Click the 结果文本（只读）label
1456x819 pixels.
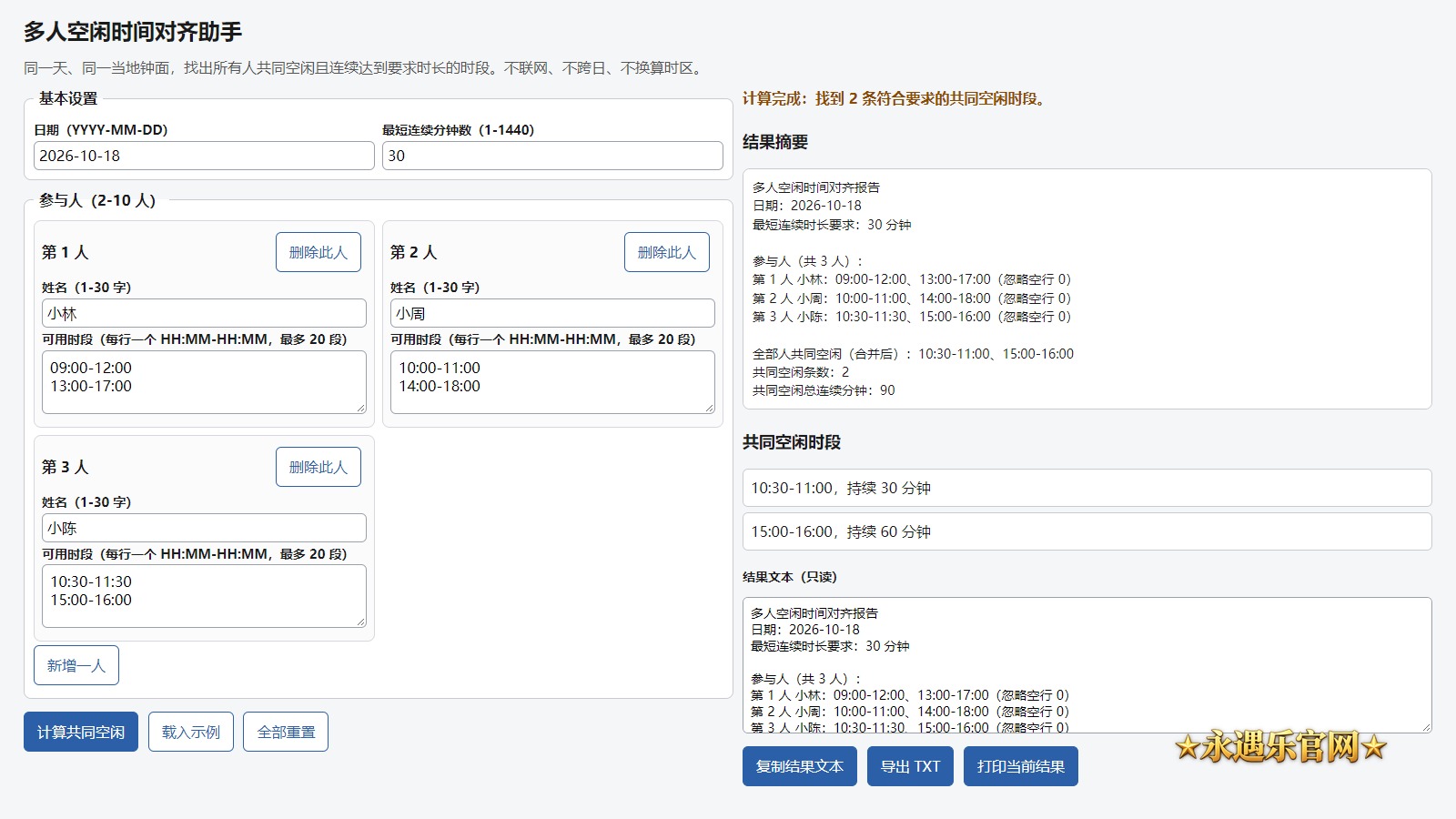point(790,577)
